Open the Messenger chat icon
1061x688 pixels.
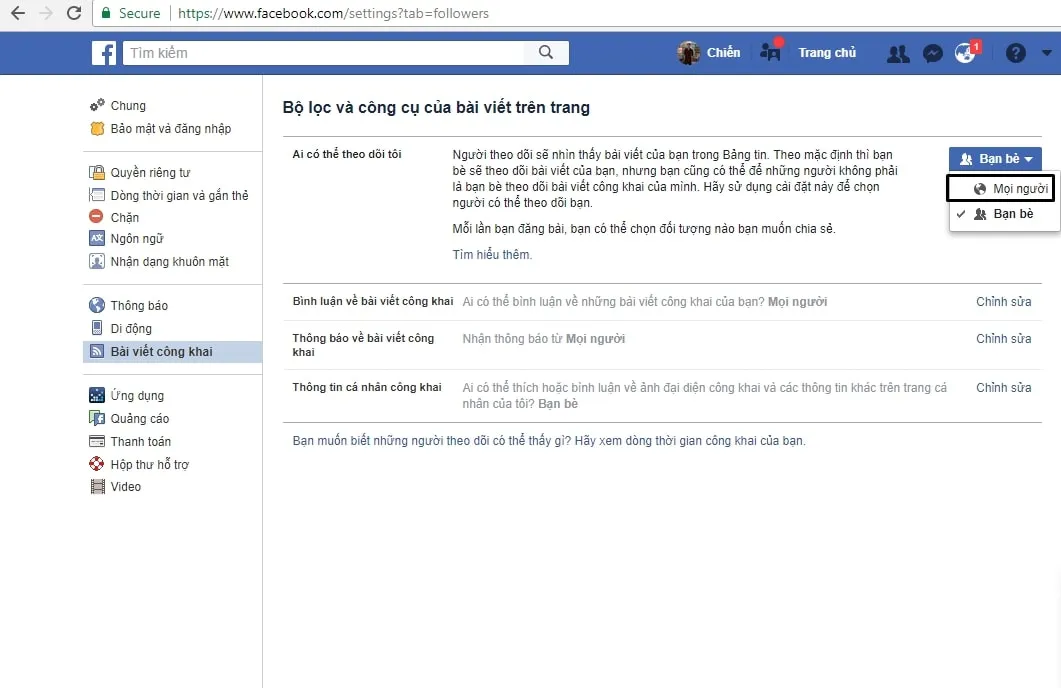(932, 53)
